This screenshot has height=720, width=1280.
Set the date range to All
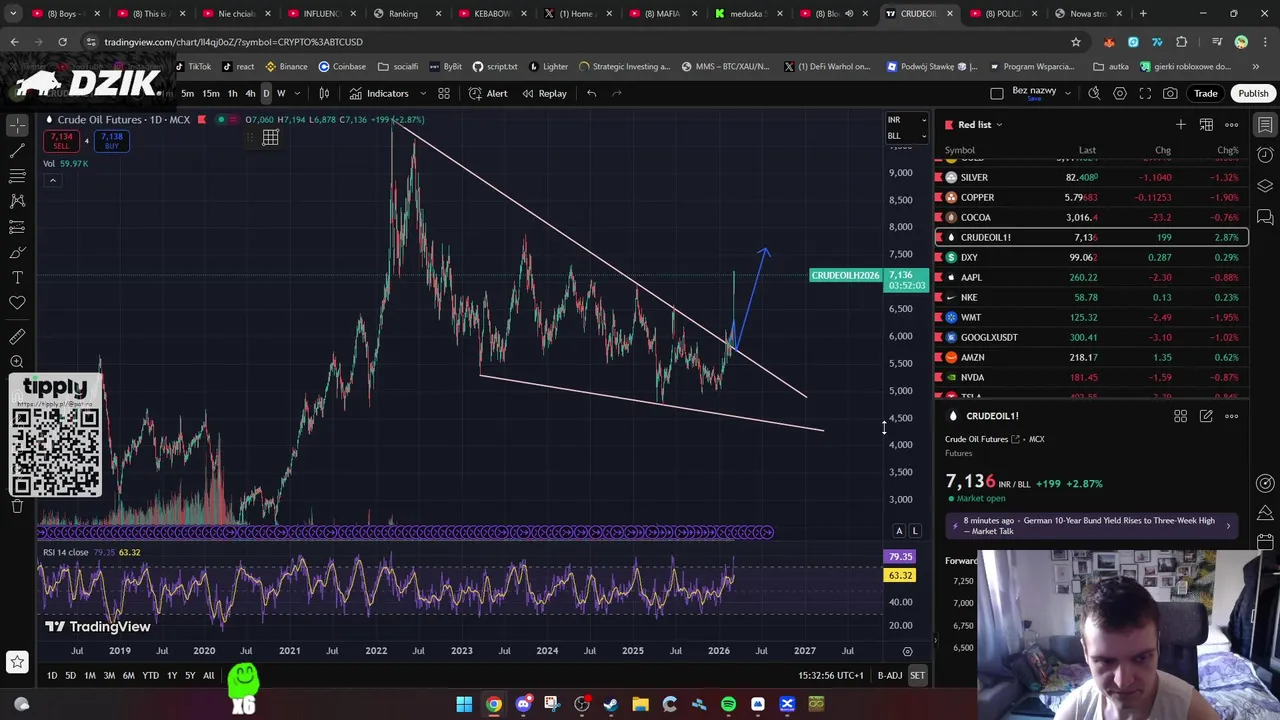coord(209,676)
